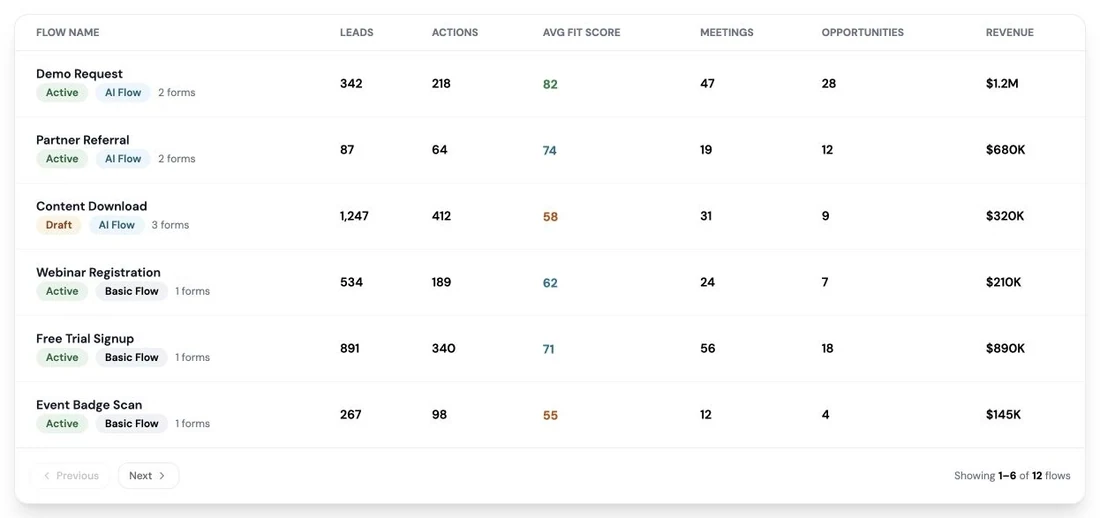The width and height of the screenshot is (1100, 518).
Task: Sort by the Revenue column header
Action: click(x=1010, y=32)
